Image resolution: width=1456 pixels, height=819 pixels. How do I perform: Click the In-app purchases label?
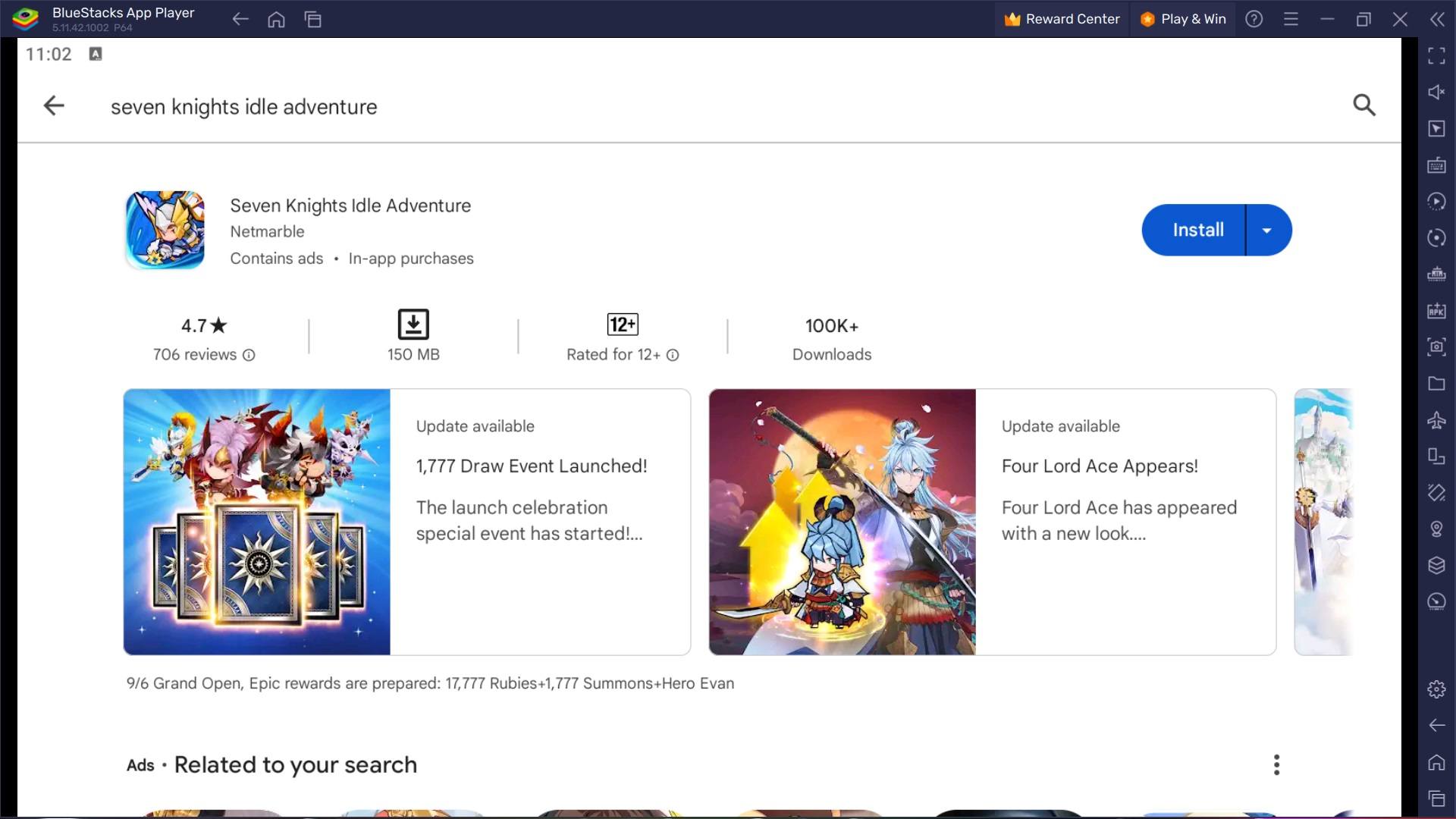point(411,259)
